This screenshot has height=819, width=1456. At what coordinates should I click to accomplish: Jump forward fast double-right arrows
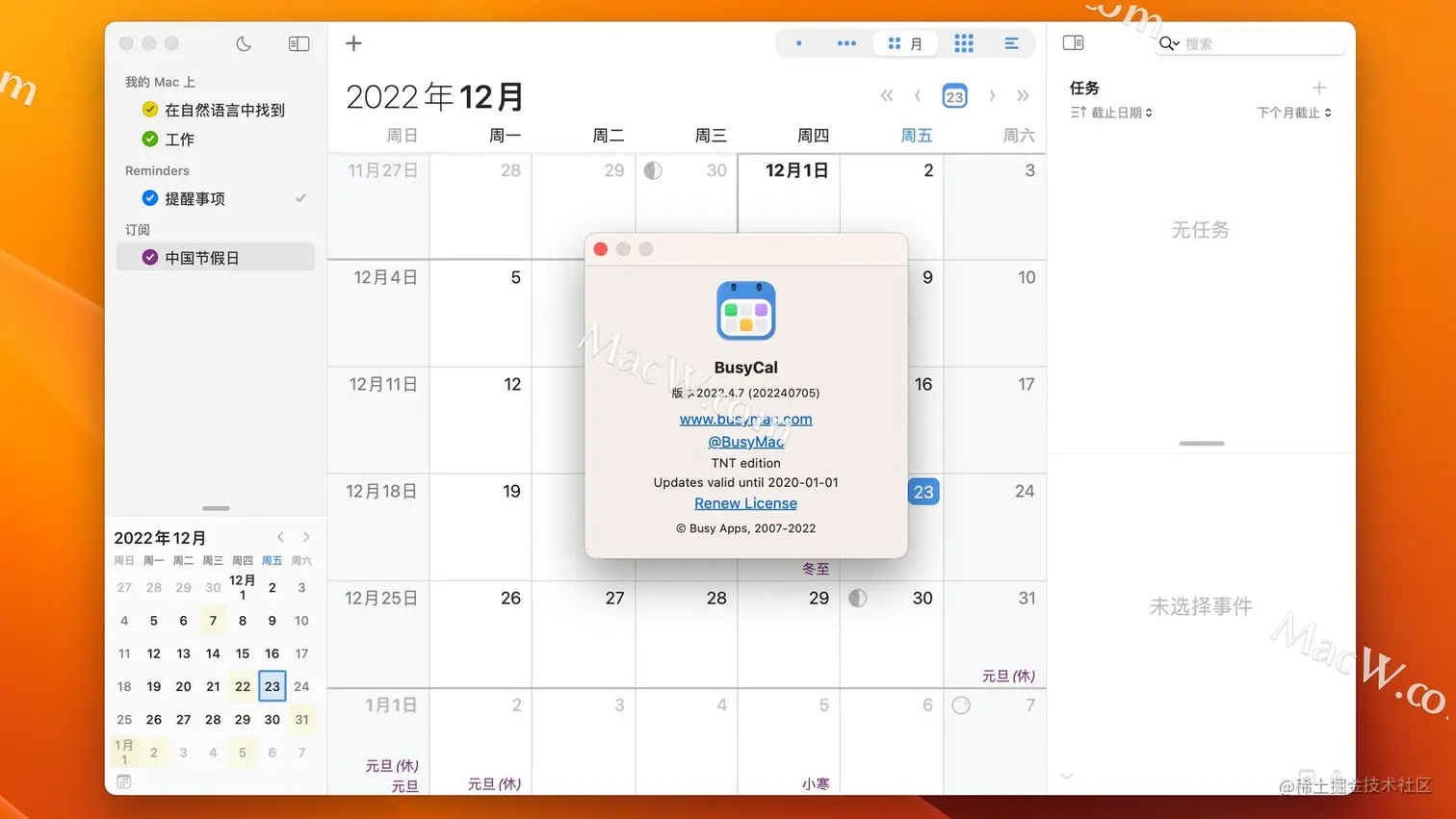[x=1023, y=95]
